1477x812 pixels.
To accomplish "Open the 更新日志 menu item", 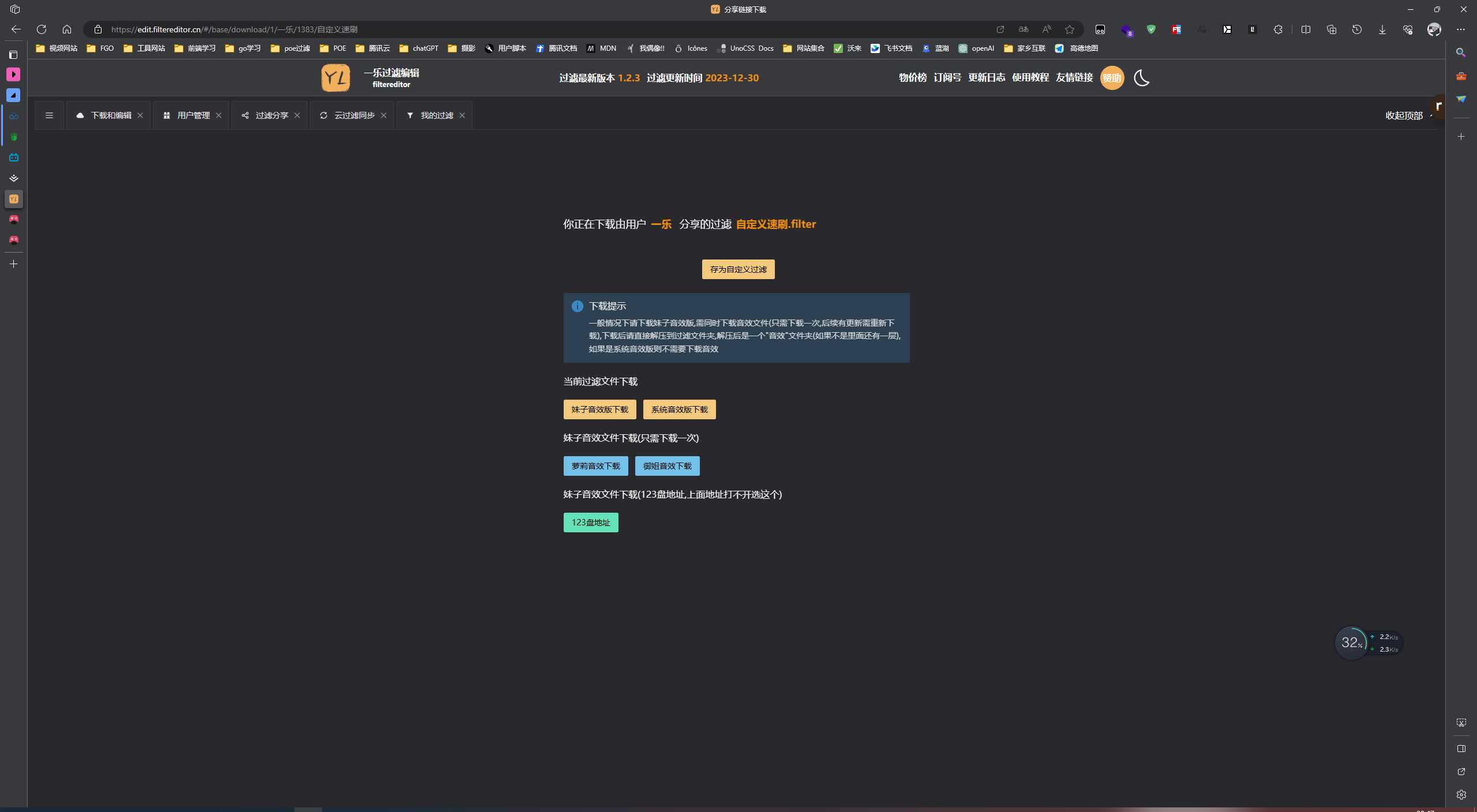I will point(986,77).
